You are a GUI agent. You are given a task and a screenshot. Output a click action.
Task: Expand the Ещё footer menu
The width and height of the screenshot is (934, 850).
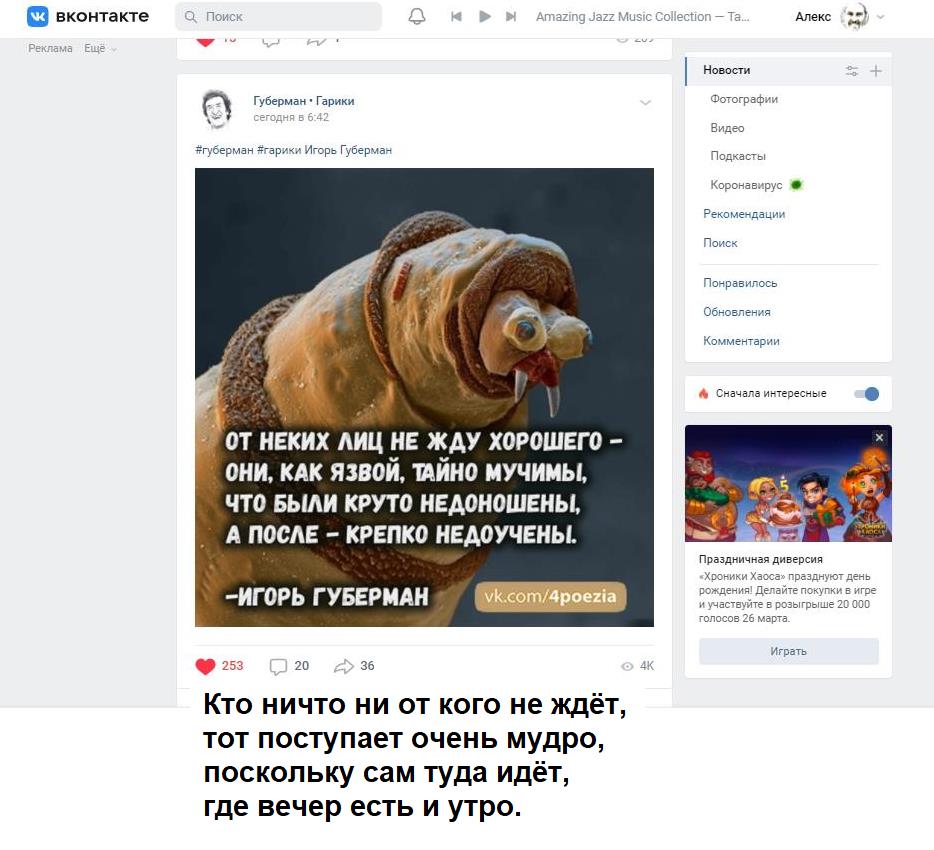click(100, 48)
